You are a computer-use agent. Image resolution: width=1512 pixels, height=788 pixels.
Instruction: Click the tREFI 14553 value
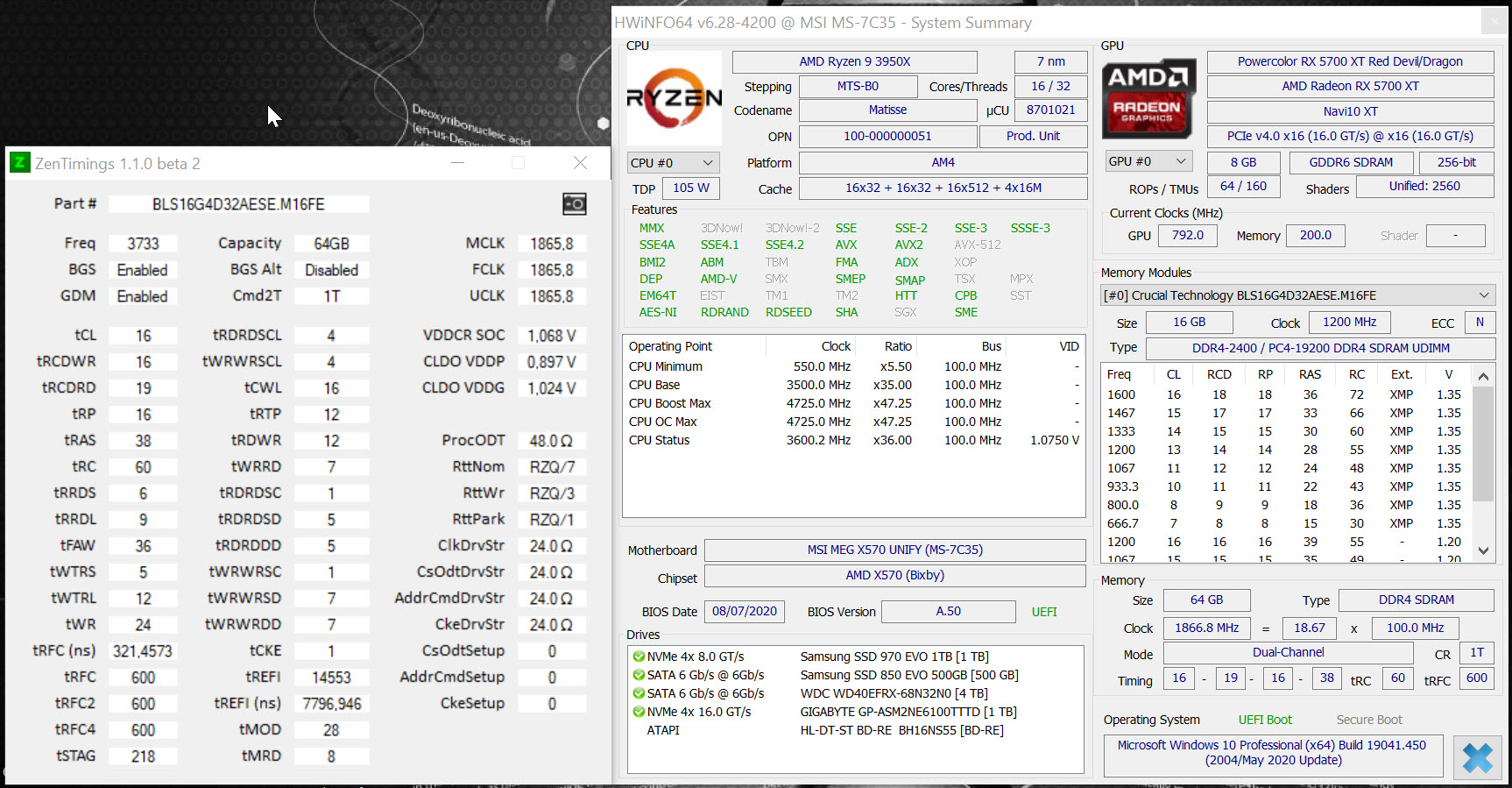(331, 678)
